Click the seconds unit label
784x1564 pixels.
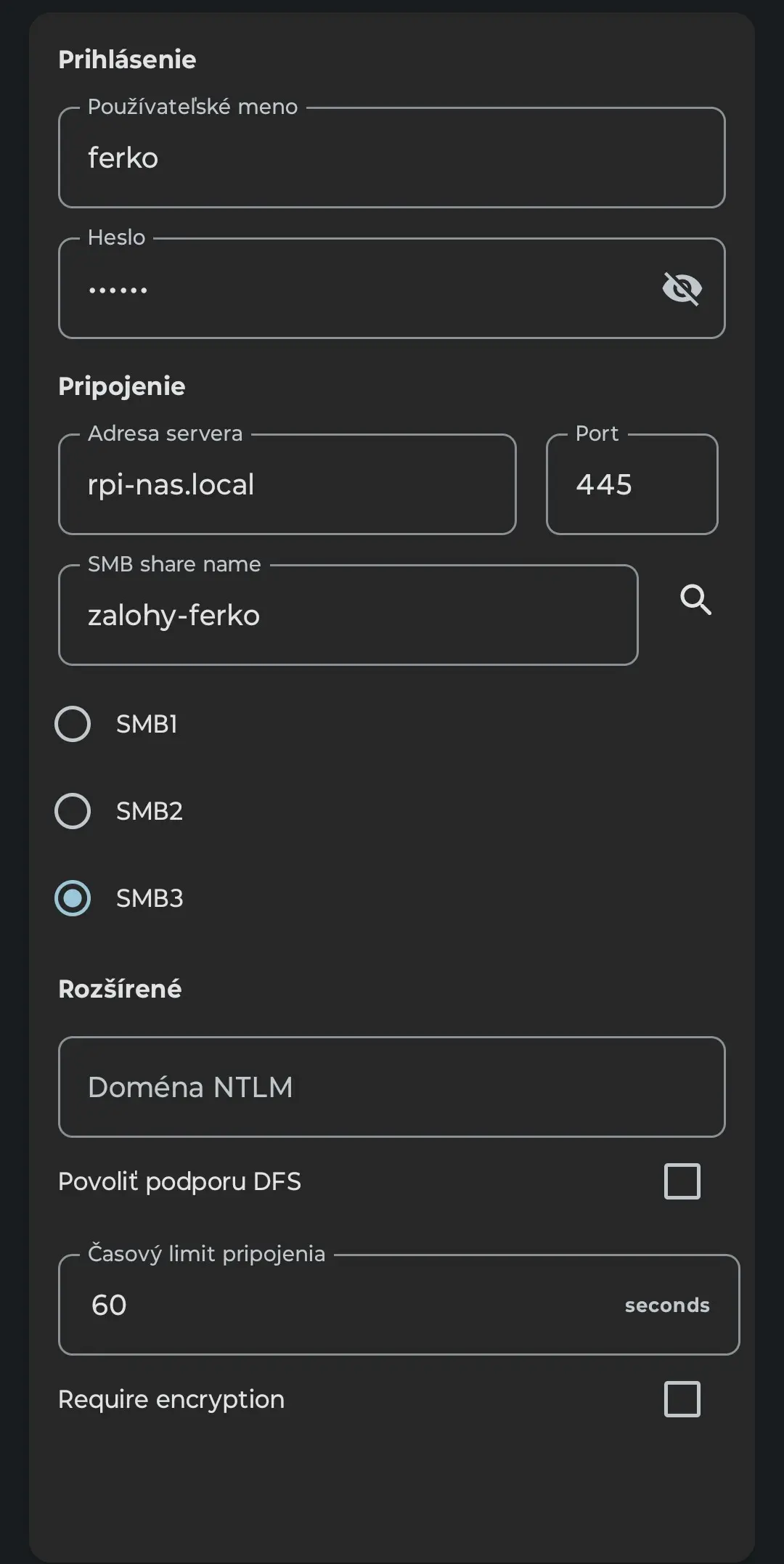666,1305
